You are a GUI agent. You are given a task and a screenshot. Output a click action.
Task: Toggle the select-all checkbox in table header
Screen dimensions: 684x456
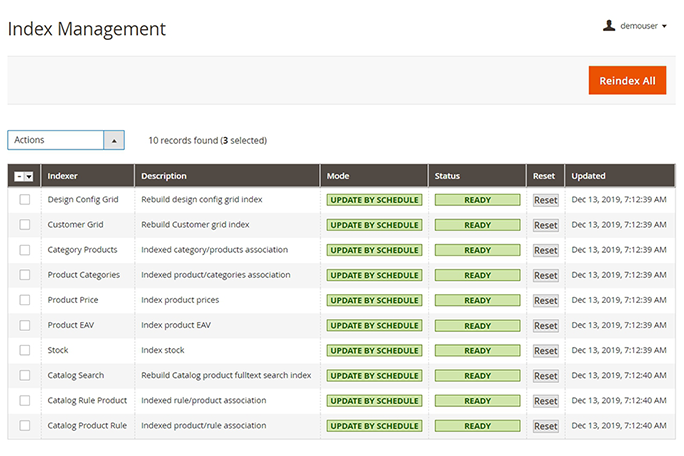tap(20, 177)
